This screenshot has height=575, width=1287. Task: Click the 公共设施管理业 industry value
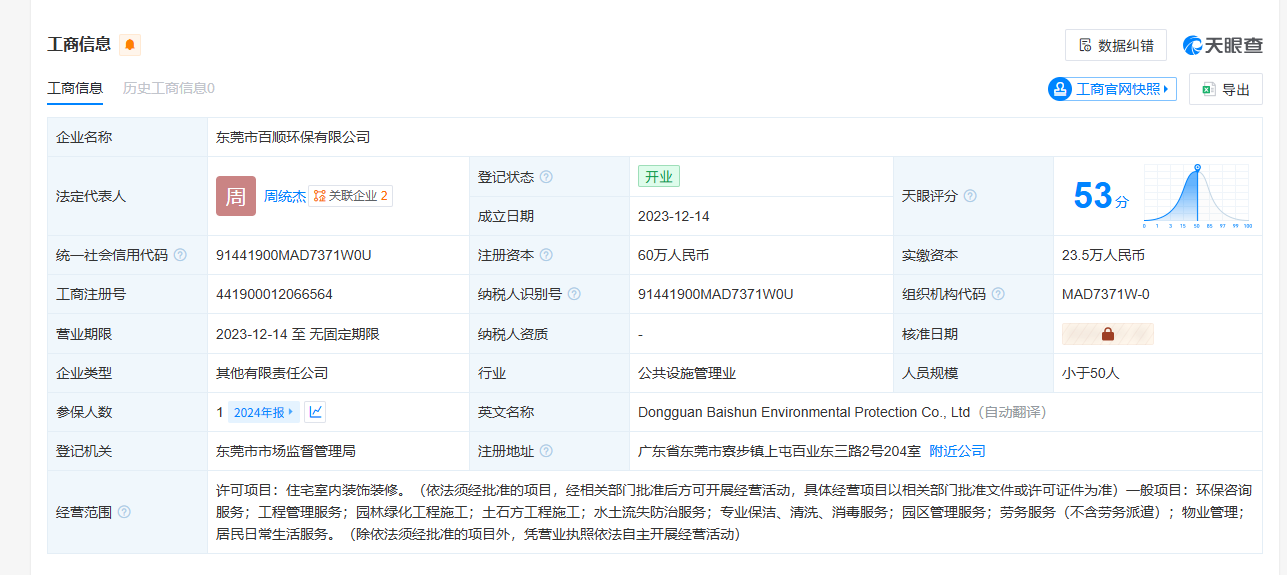(x=687, y=373)
